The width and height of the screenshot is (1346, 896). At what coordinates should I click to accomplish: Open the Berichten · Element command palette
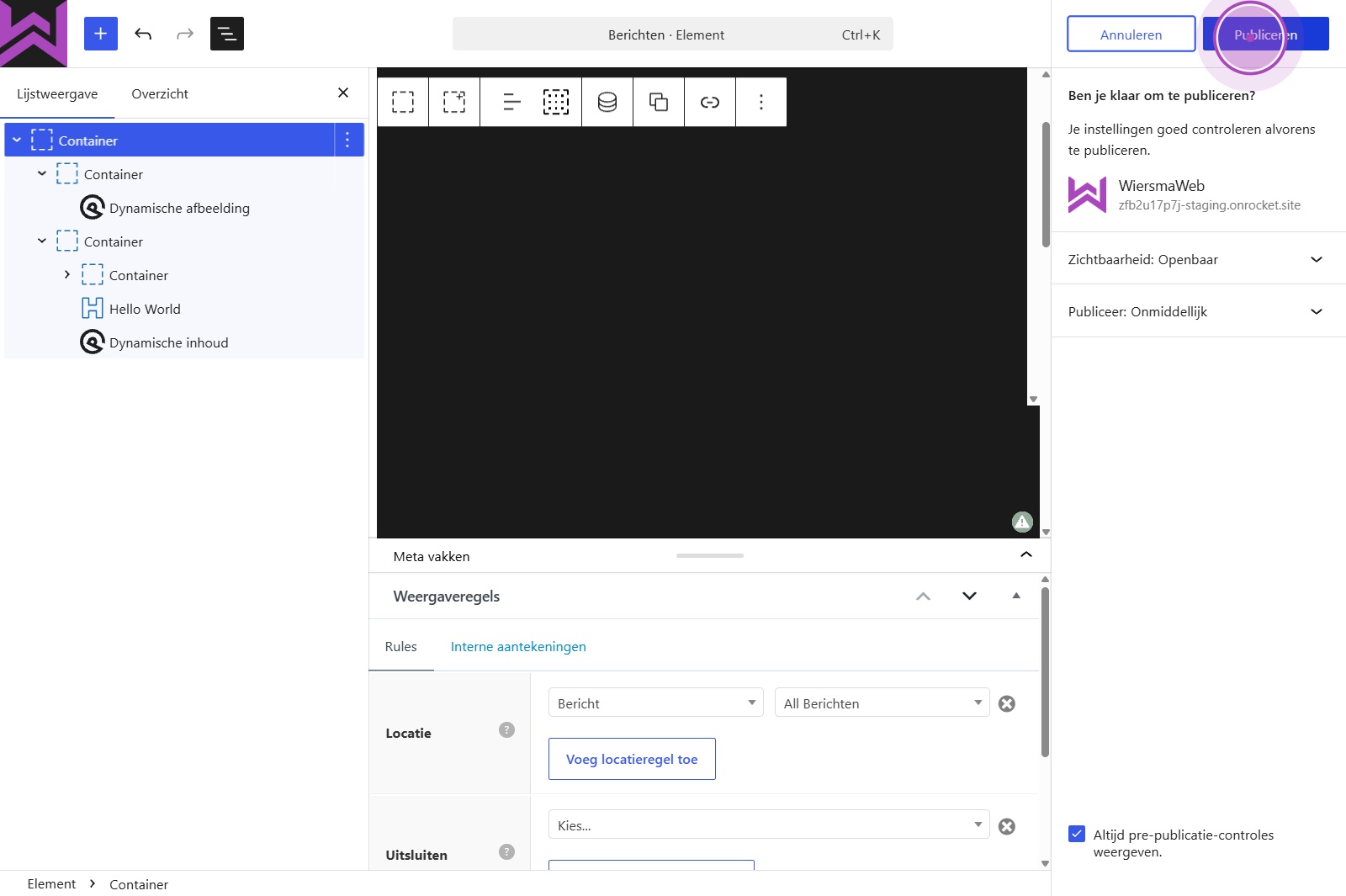point(673,34)
